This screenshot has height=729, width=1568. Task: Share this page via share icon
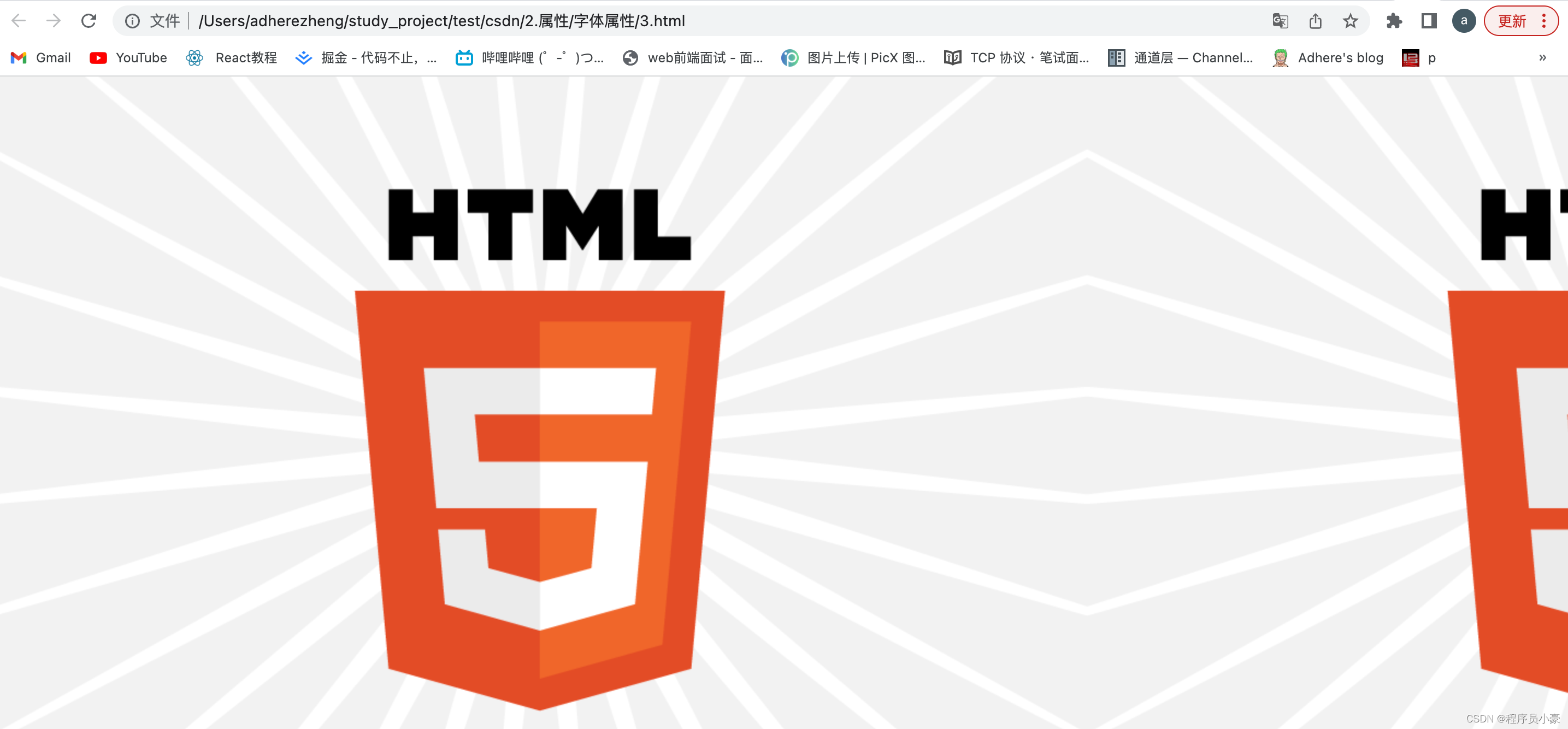tap(1316, 21)
